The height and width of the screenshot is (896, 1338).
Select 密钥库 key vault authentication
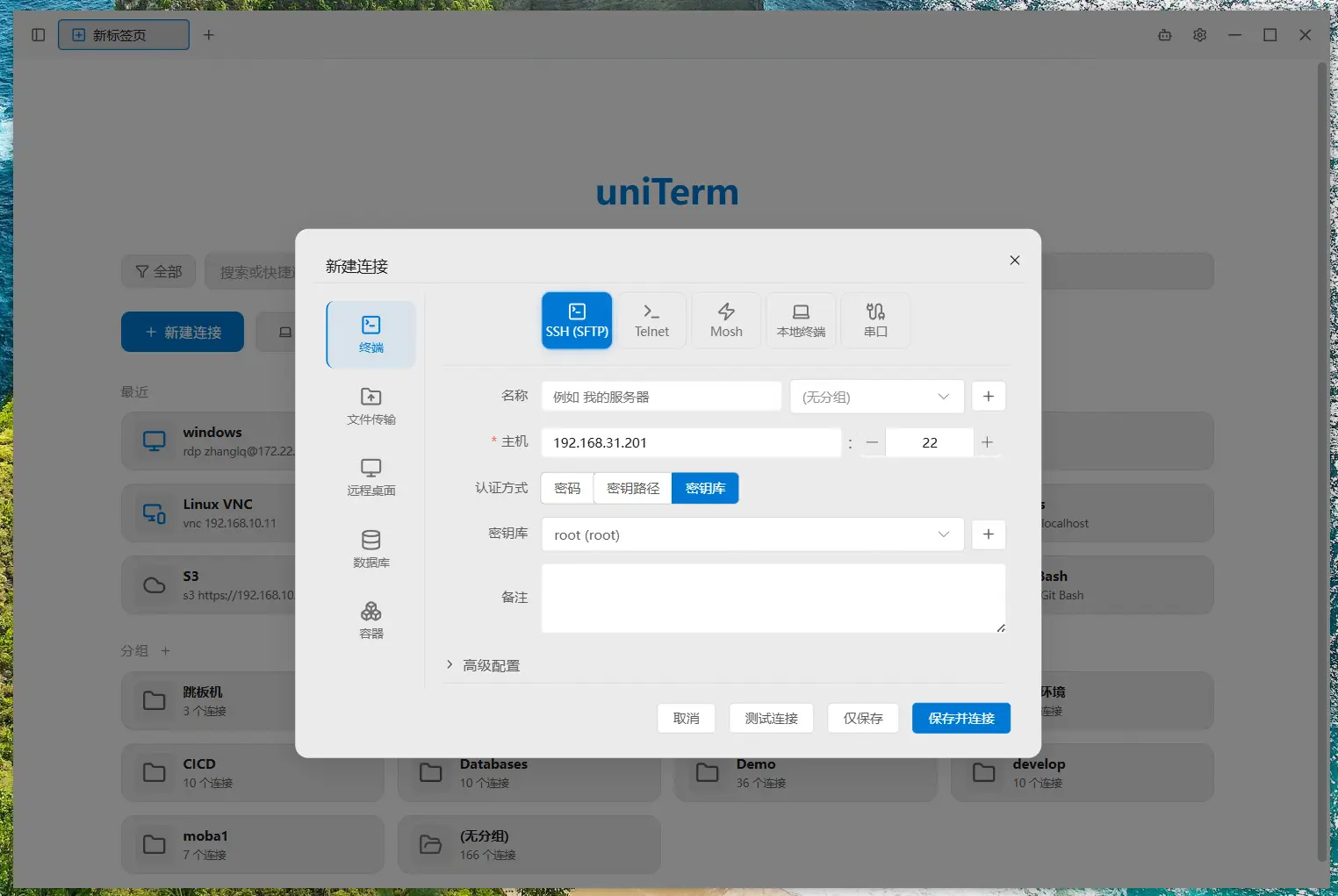point(705,488)
